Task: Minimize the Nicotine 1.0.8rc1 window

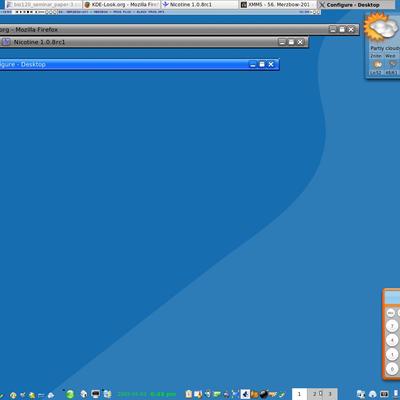Action: click(x=282, y=42)
